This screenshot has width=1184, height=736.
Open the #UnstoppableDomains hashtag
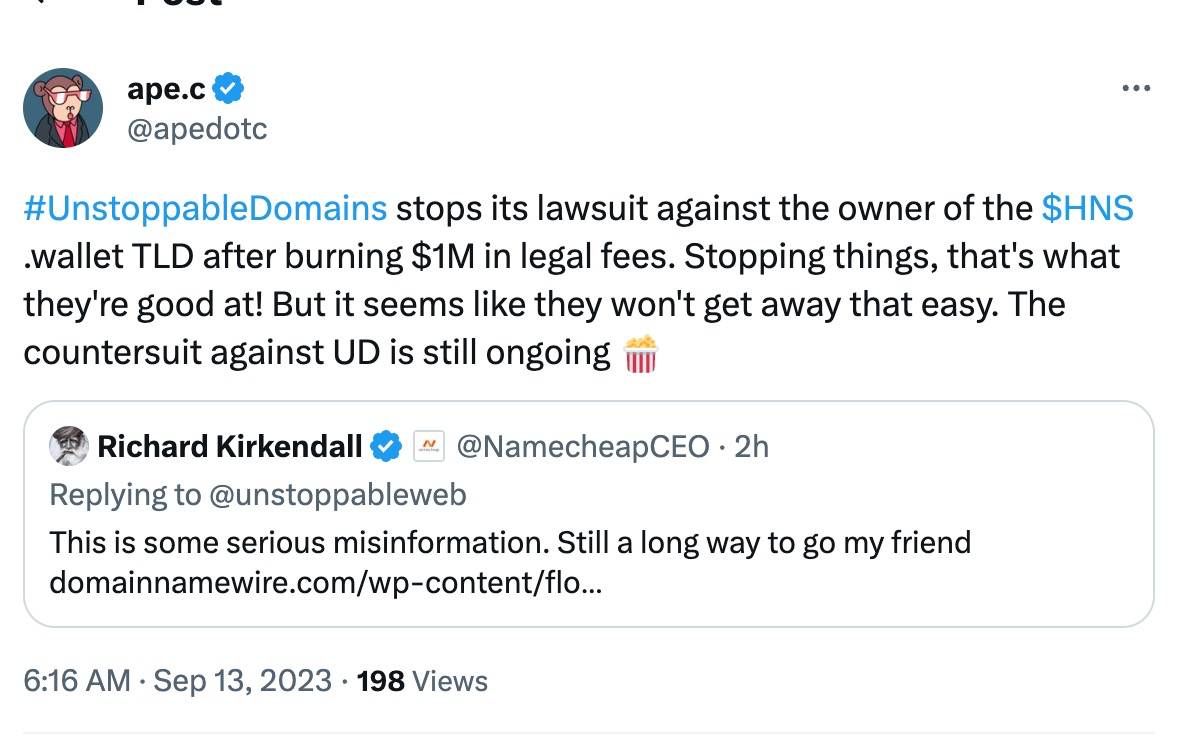point(204,208)
